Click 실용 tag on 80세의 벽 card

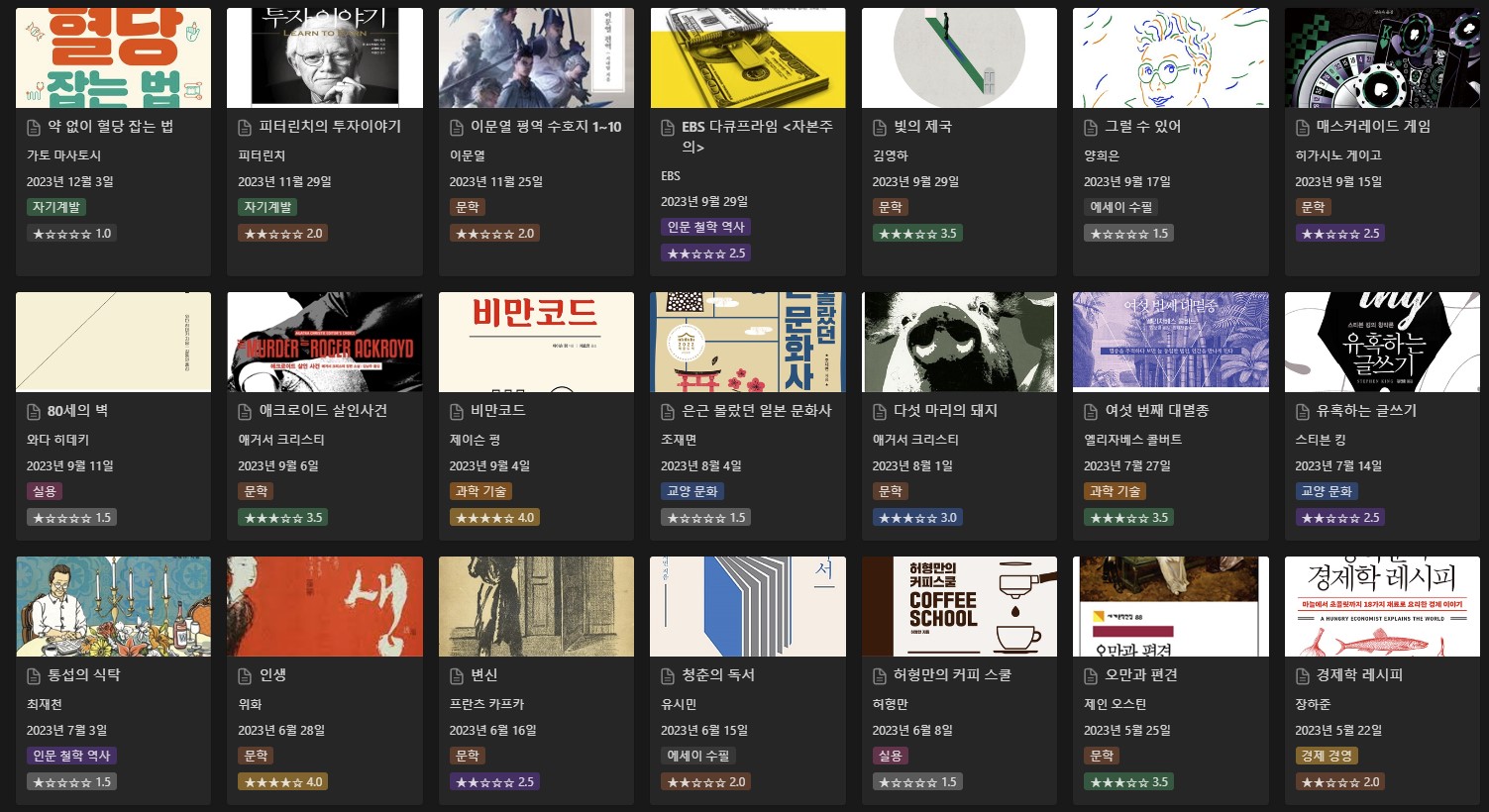[x=45, y=491]
